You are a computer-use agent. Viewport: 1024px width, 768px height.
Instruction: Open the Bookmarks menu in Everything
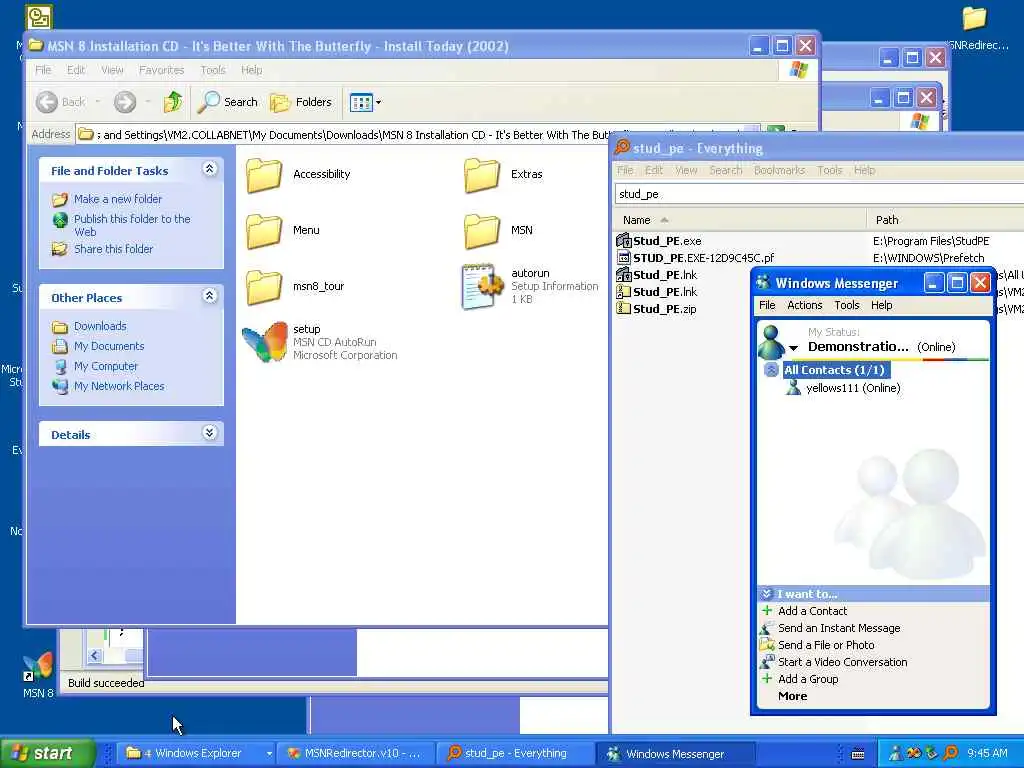pos(779,170)
